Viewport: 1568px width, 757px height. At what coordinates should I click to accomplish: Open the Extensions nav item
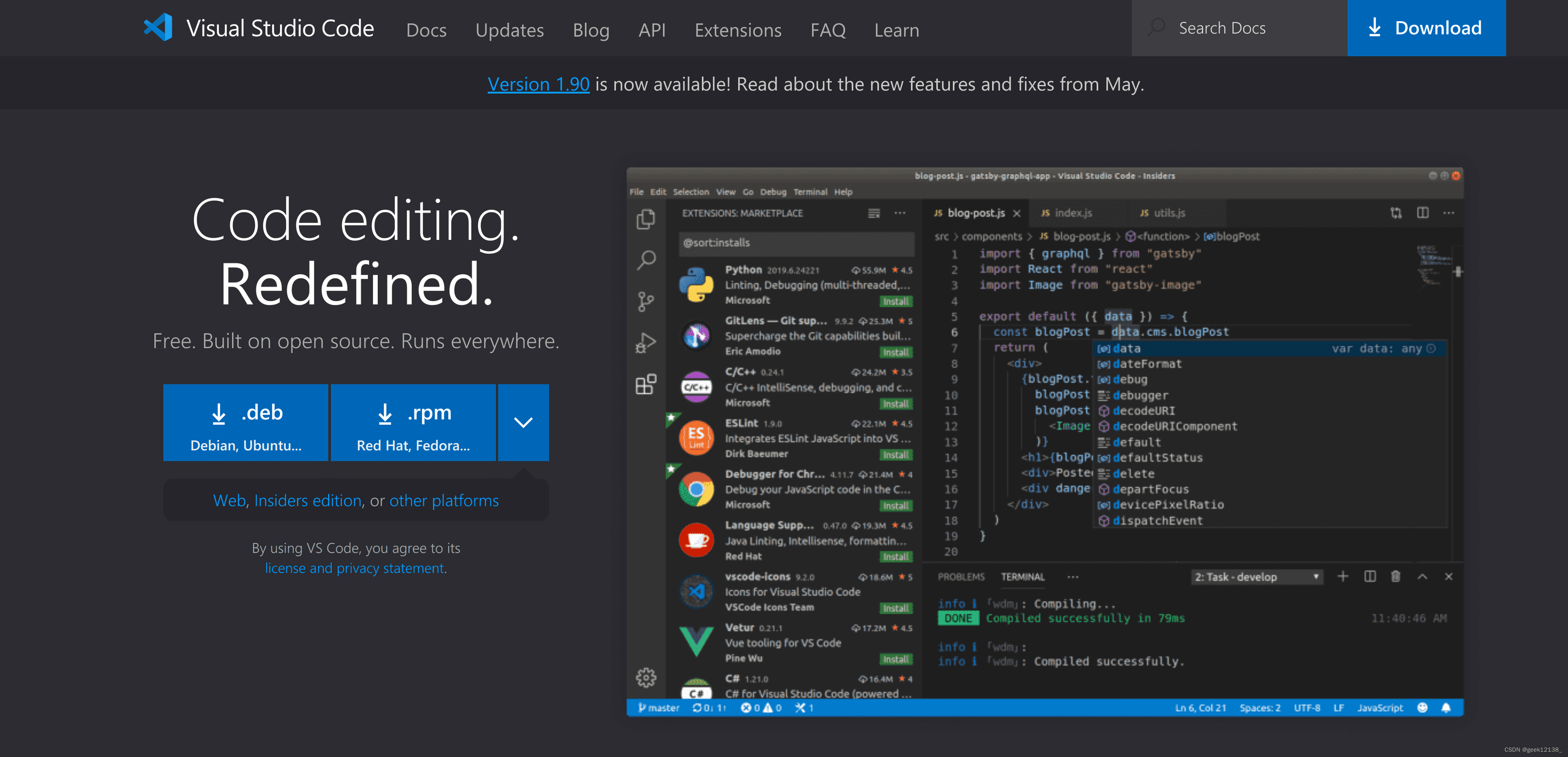pyautogui.click(x=738, y=30)
